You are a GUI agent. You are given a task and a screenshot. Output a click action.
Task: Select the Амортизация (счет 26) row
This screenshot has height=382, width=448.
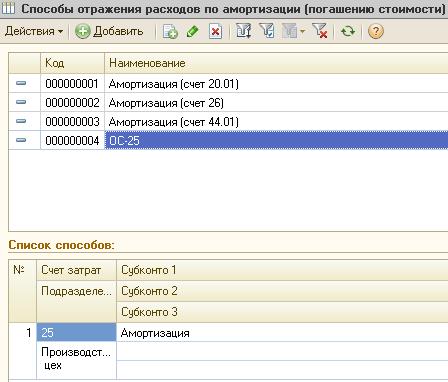pos(228,102)
